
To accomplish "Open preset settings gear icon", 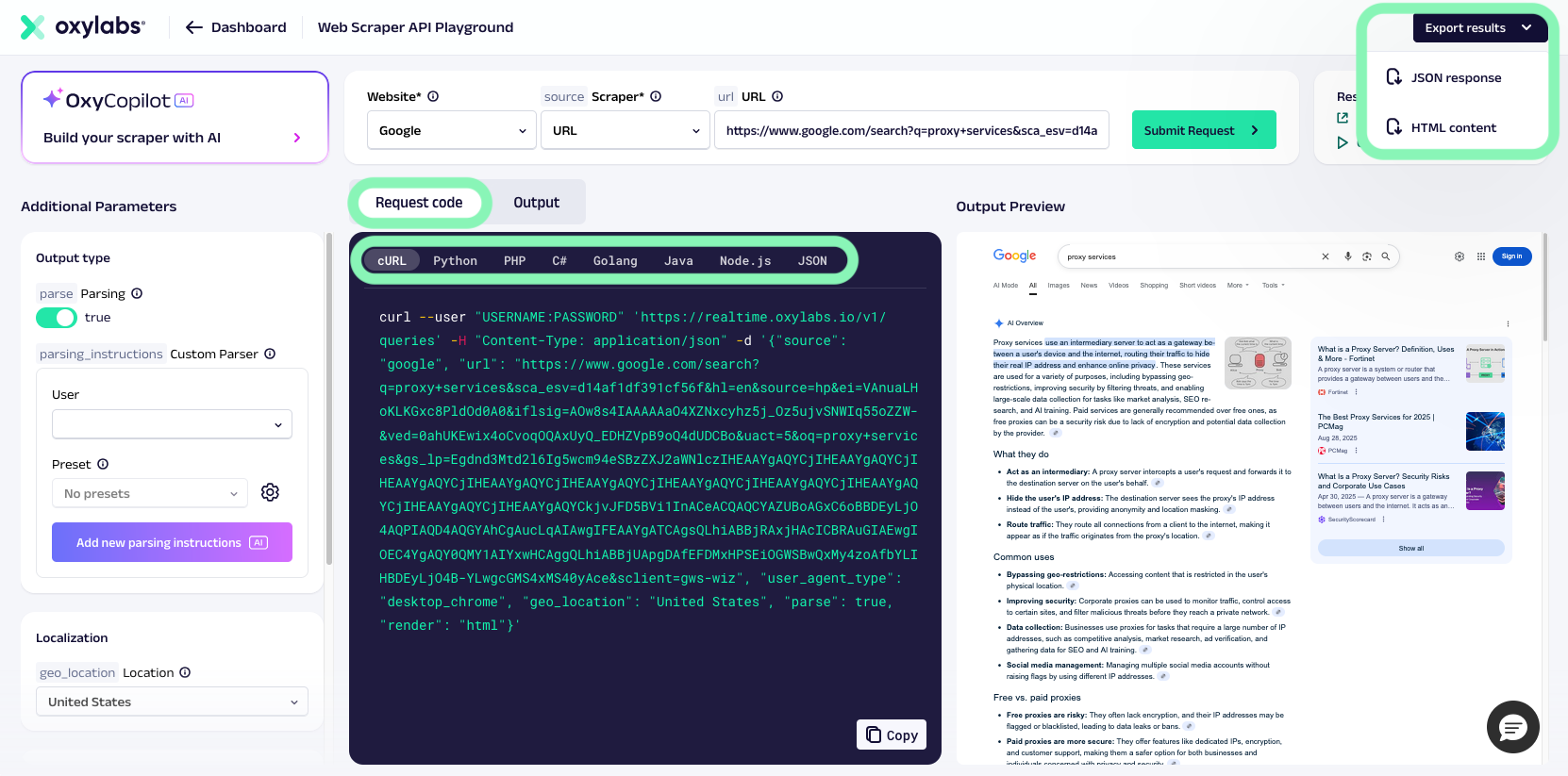I will pyautogui.click(x=270, y=492).
